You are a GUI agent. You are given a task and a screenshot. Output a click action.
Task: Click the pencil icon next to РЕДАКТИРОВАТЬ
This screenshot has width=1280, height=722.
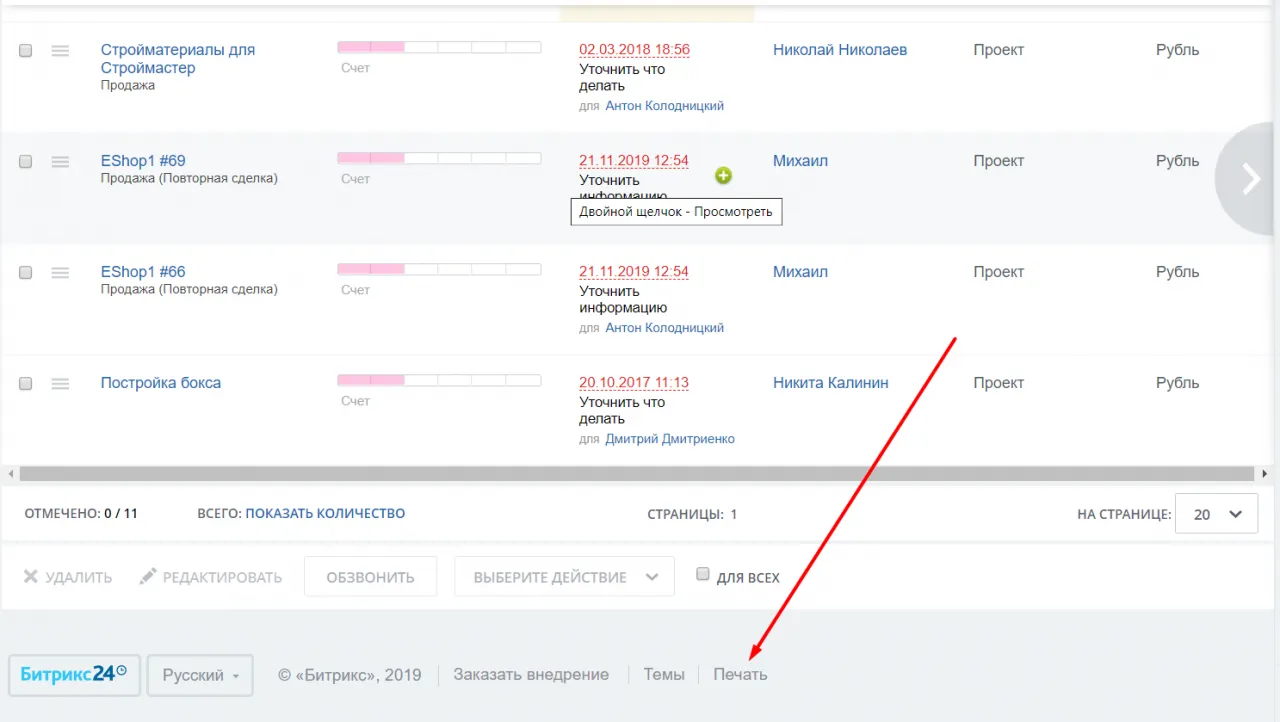coord(146,576)
